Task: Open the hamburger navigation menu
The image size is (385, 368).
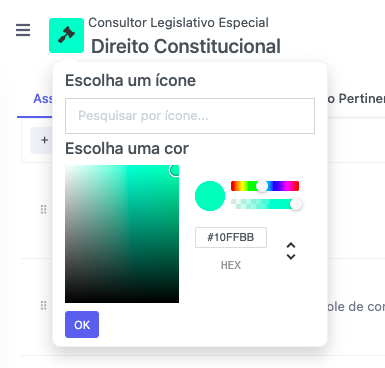Action: [x=23, y=30]
